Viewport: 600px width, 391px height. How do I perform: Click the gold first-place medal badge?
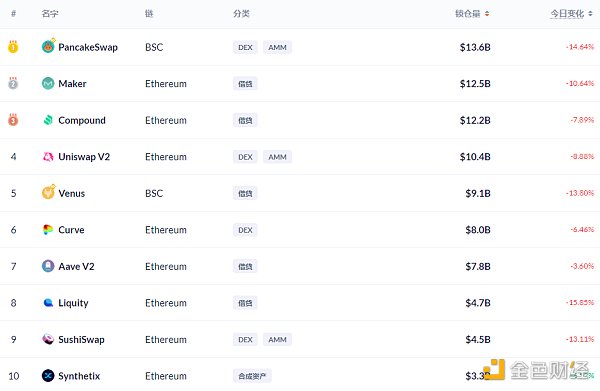(x=13, y=47)
